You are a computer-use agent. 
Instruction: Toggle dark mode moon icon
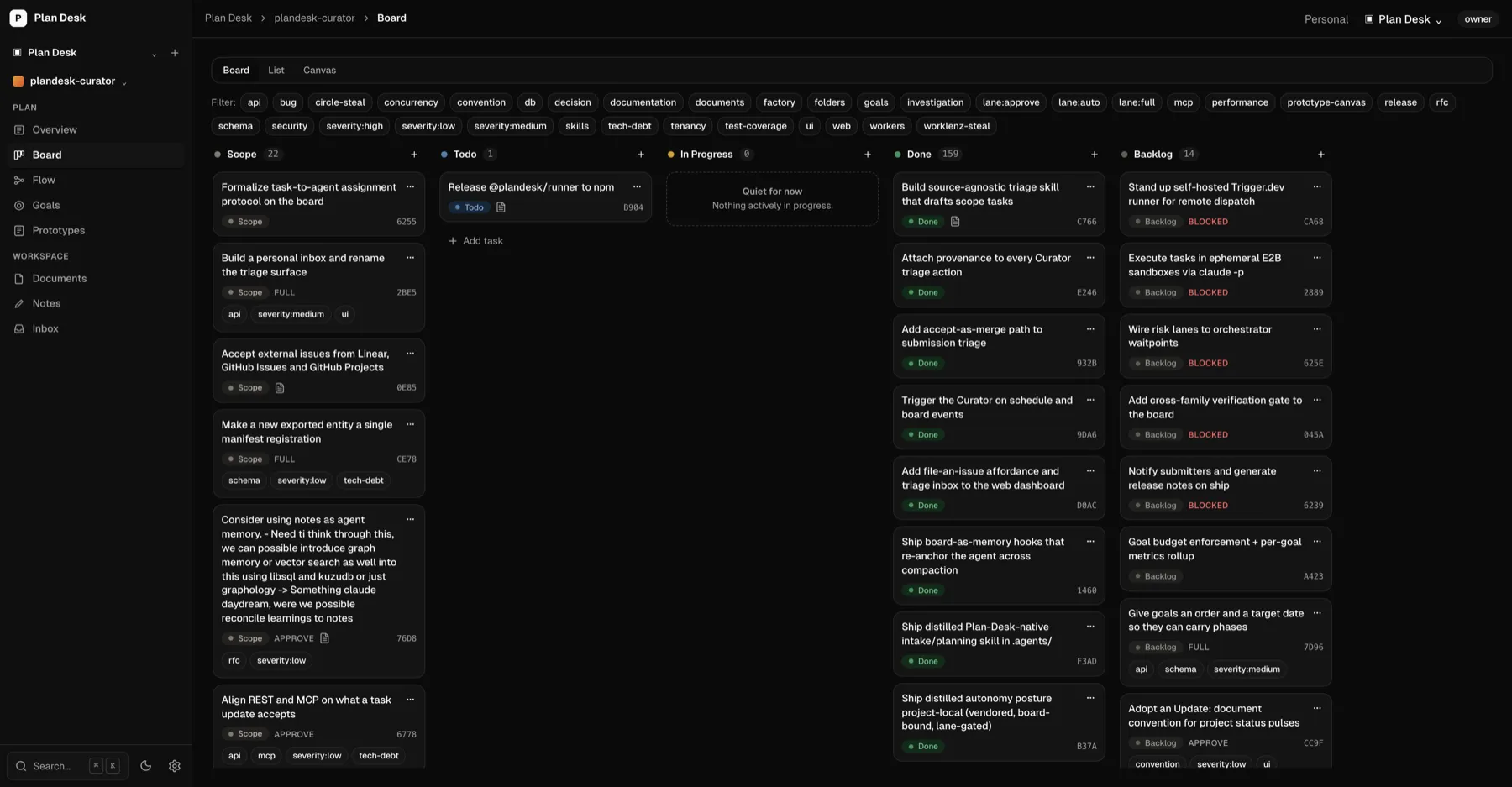tap(145, 766)
